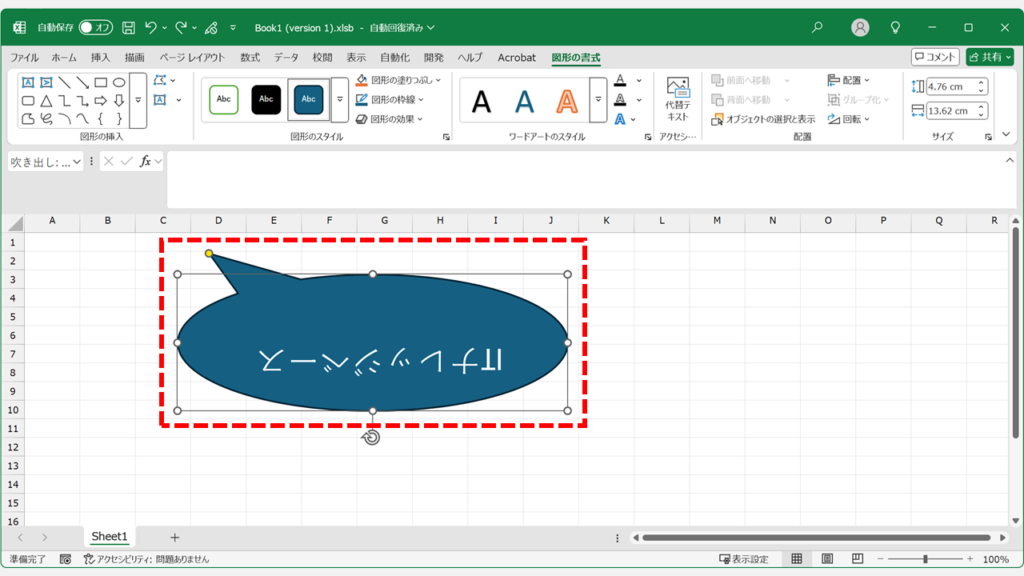Click the orange outlined WordArt A style

tap(567, 100)
